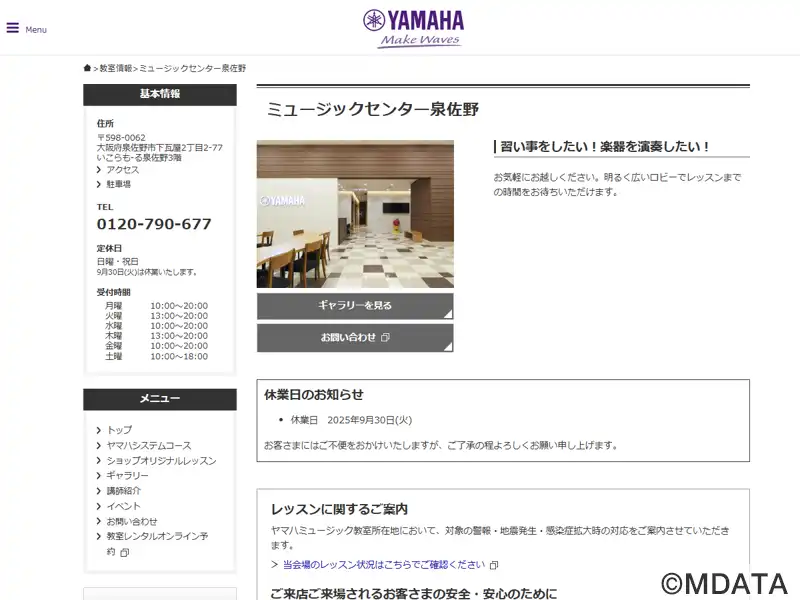The width and height of the screenshot is (800, 600).
Task: Click the 基本情報 sidebar header
Action: [160, 94]
